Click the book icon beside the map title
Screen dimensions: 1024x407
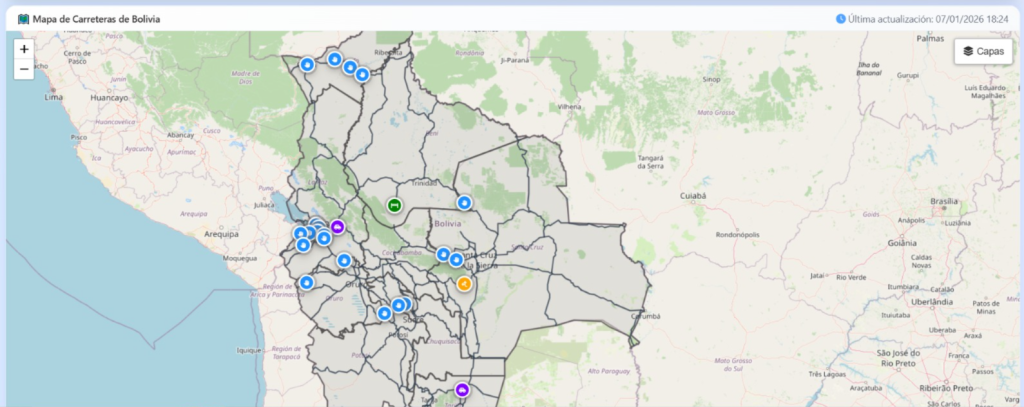[x=24, y=19]
